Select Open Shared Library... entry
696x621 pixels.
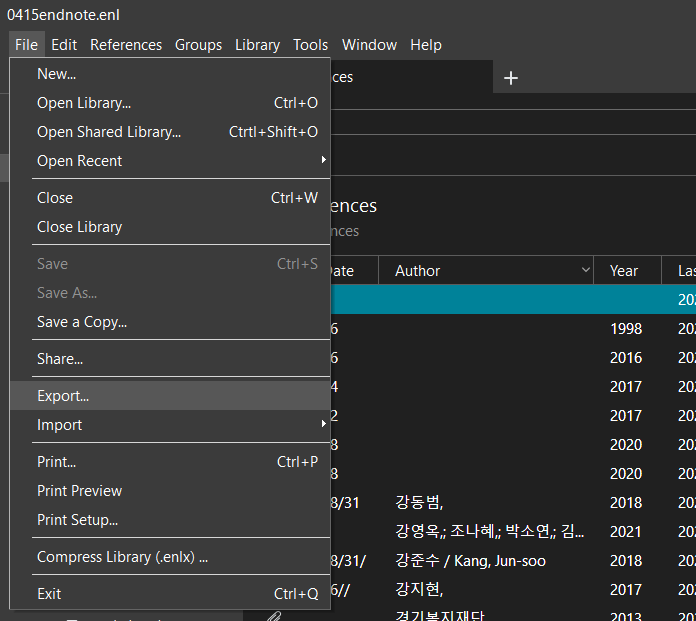pos(170,132)
